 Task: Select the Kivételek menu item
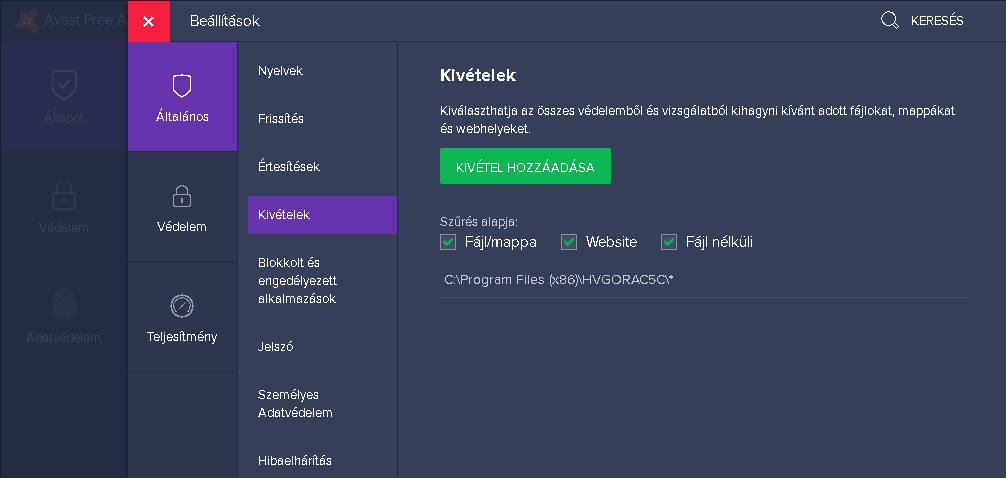(322, 215)
